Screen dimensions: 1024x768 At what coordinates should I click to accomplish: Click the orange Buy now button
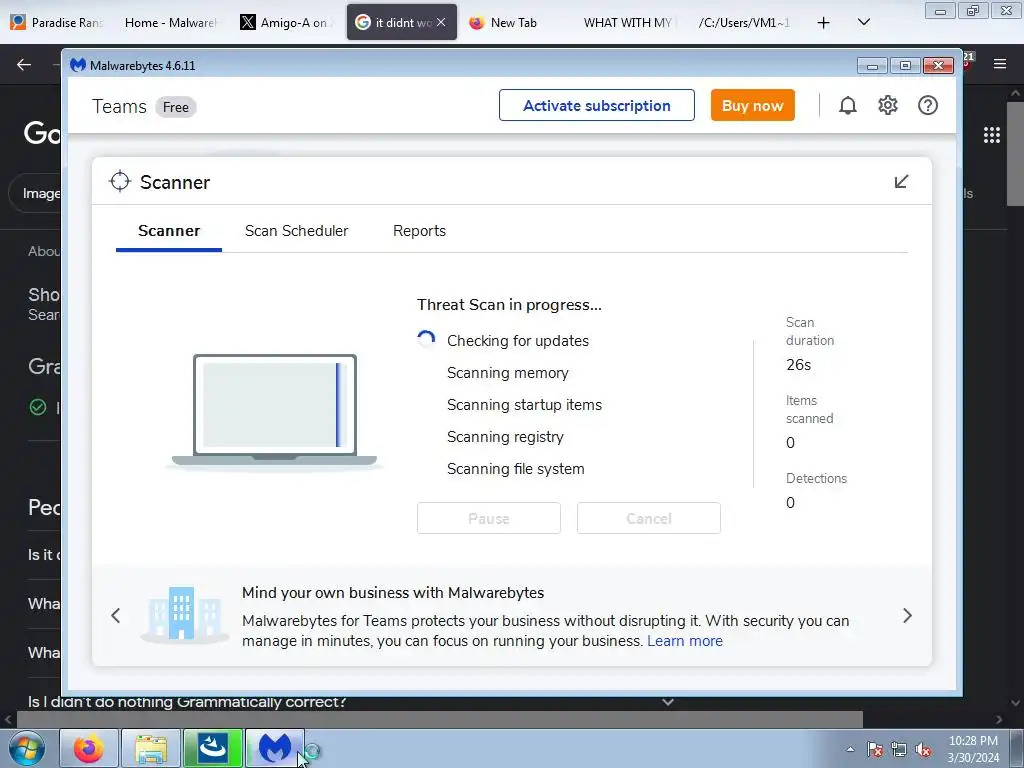[752, 105]
